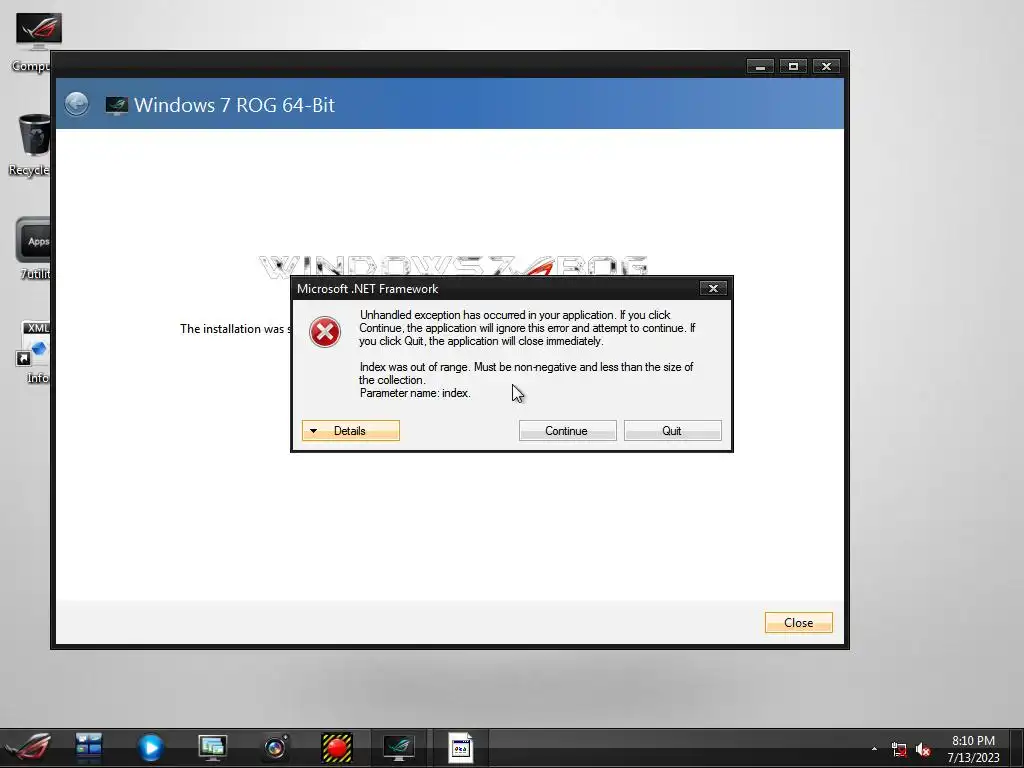1024x768 pixels.
Task: Click the 'Parameter name: index.' text
Action: coord(415,393)
